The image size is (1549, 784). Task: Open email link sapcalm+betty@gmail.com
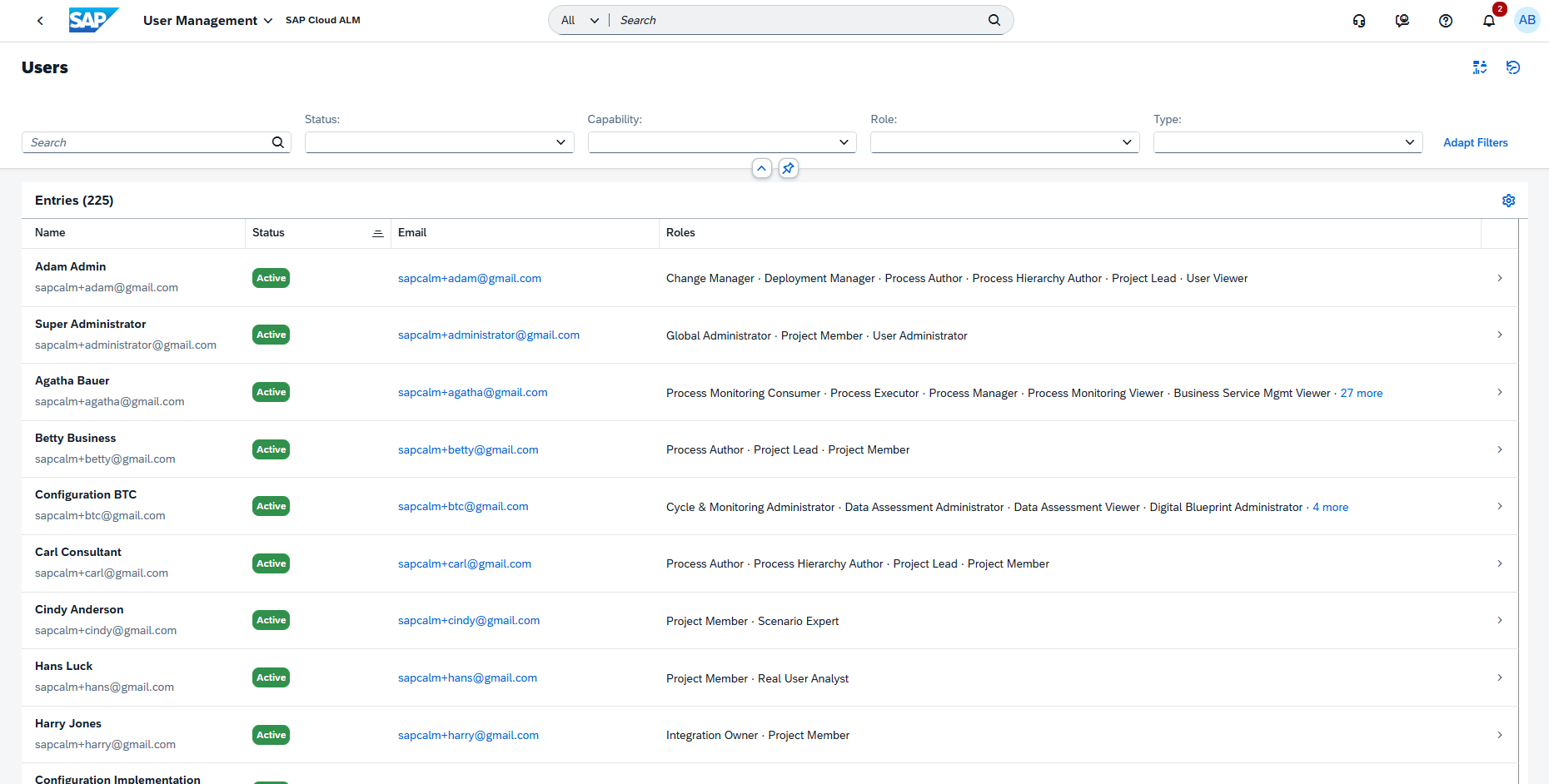[468, 450]
